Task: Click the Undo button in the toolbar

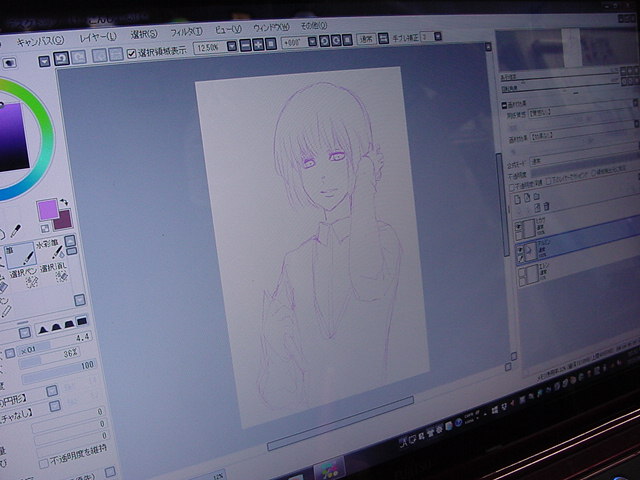Action: tap(61, 59)
